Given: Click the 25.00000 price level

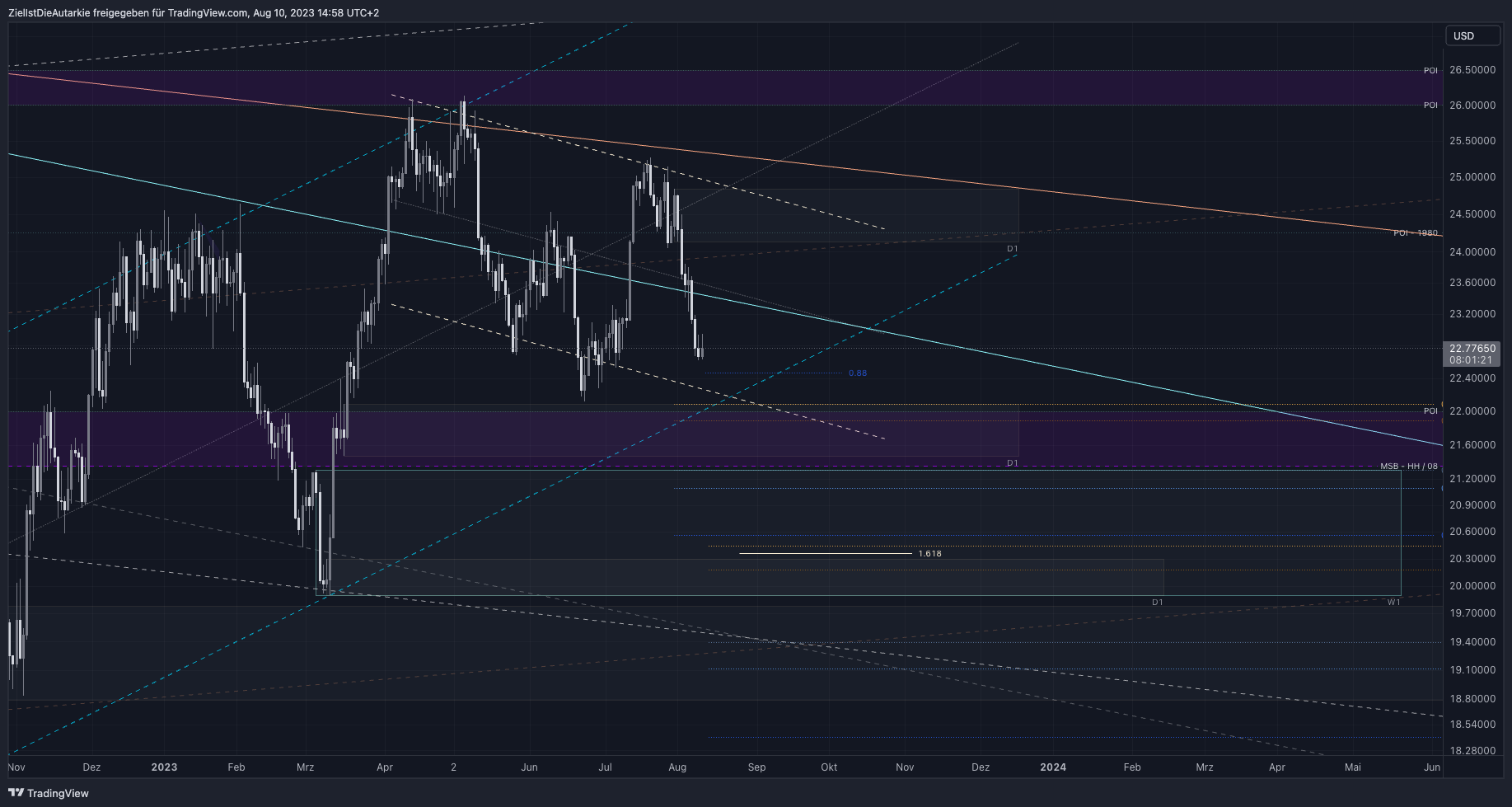Looking at the screenshot, I should click(x=1472, y=177).
